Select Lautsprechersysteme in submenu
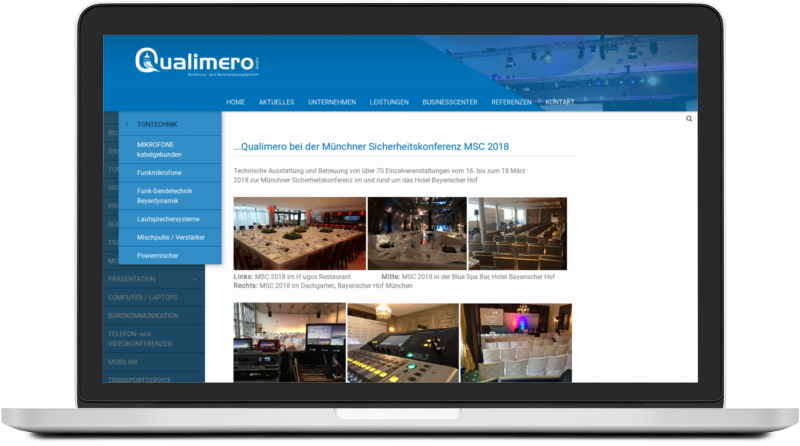Viewport: 800px width, 446px height. pos(170,219)
